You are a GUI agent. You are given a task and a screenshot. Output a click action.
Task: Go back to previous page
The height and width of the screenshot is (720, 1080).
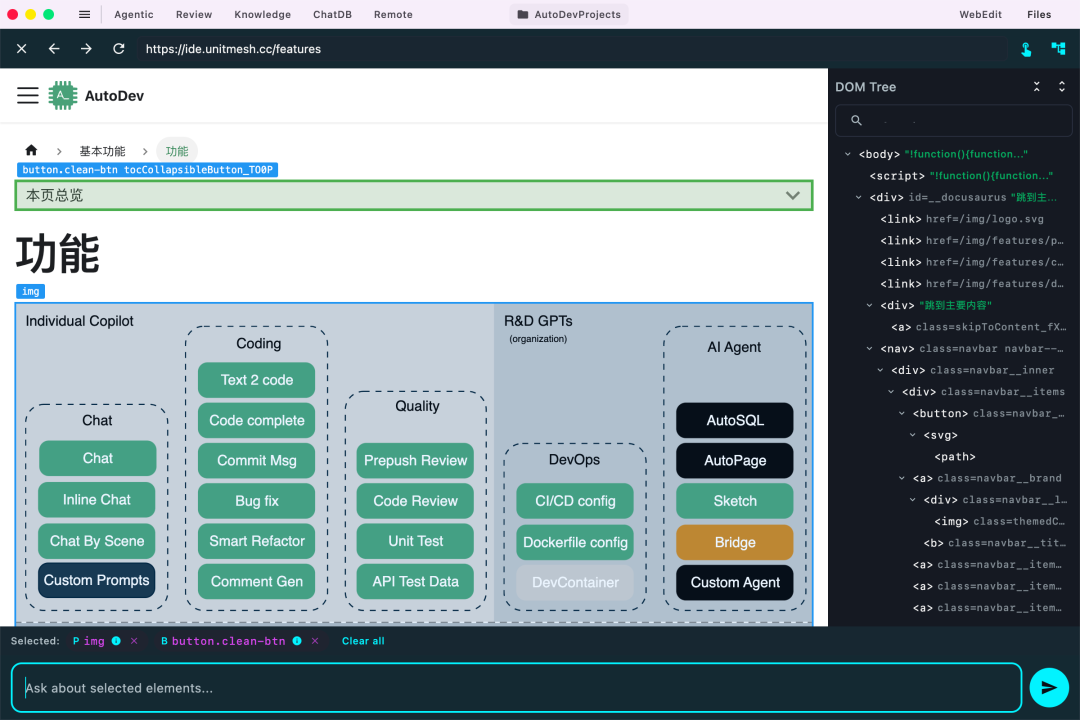click(54, 49)
